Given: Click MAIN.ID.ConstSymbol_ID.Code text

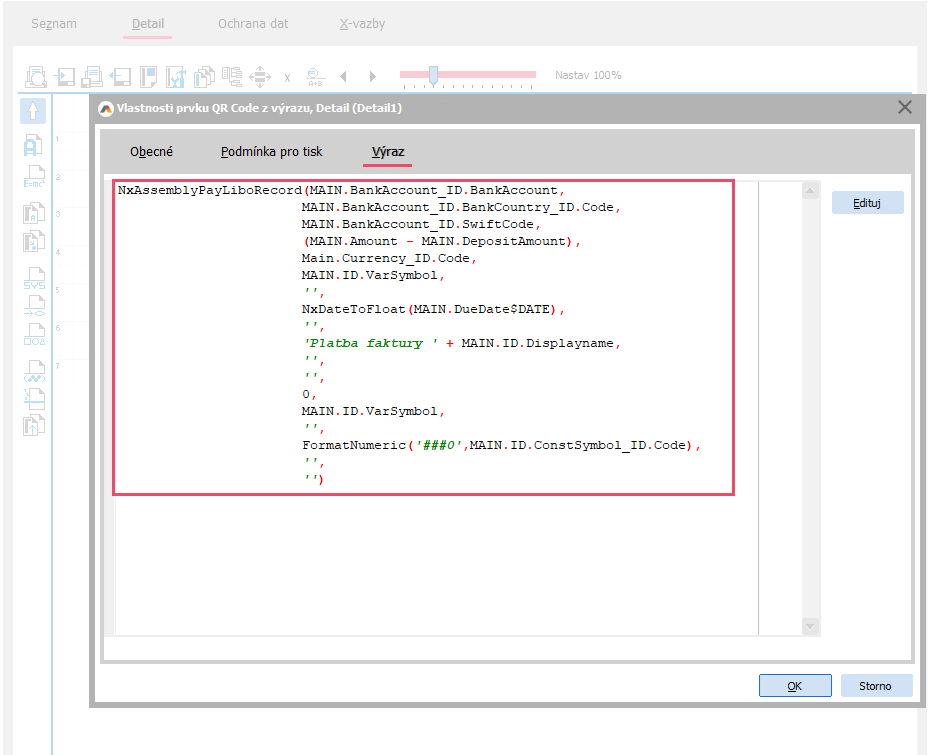Looking at the screenshot, I should [578, 445].
